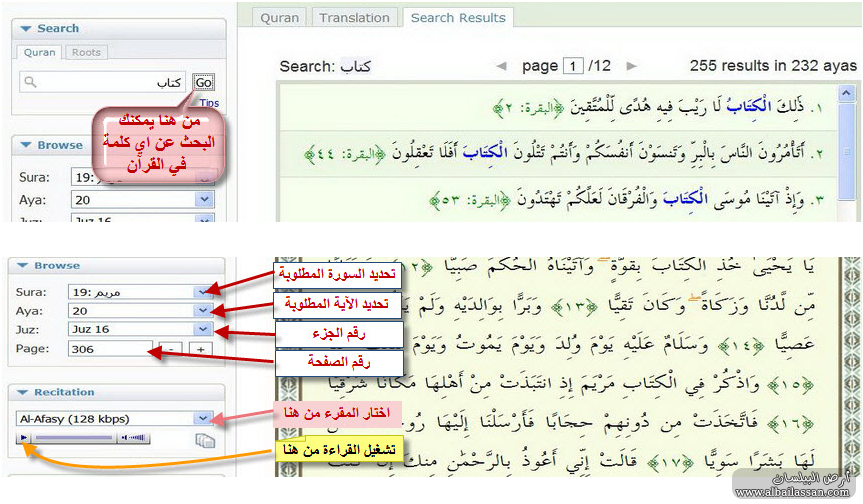Image resolution: width=863 pixels, height=504 pixels.
Task: Open Aya dropdown in the upper screenshot
Action: pyautogui.click(x=204, y=199)
